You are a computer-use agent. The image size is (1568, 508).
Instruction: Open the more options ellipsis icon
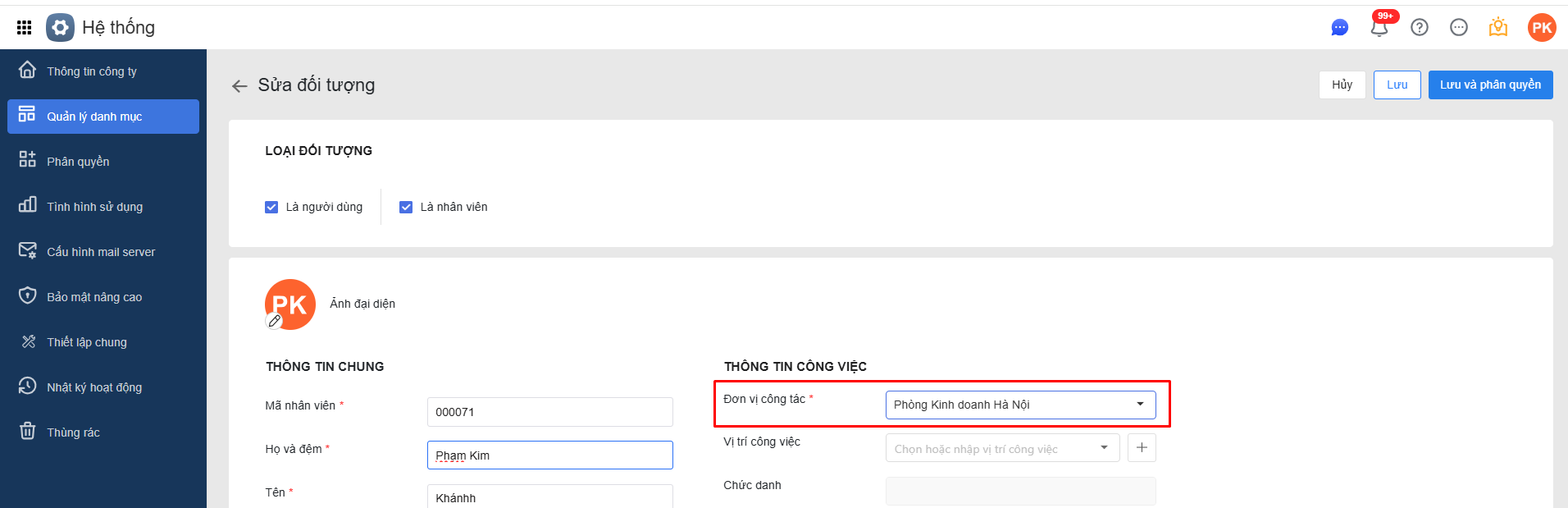1458,28
